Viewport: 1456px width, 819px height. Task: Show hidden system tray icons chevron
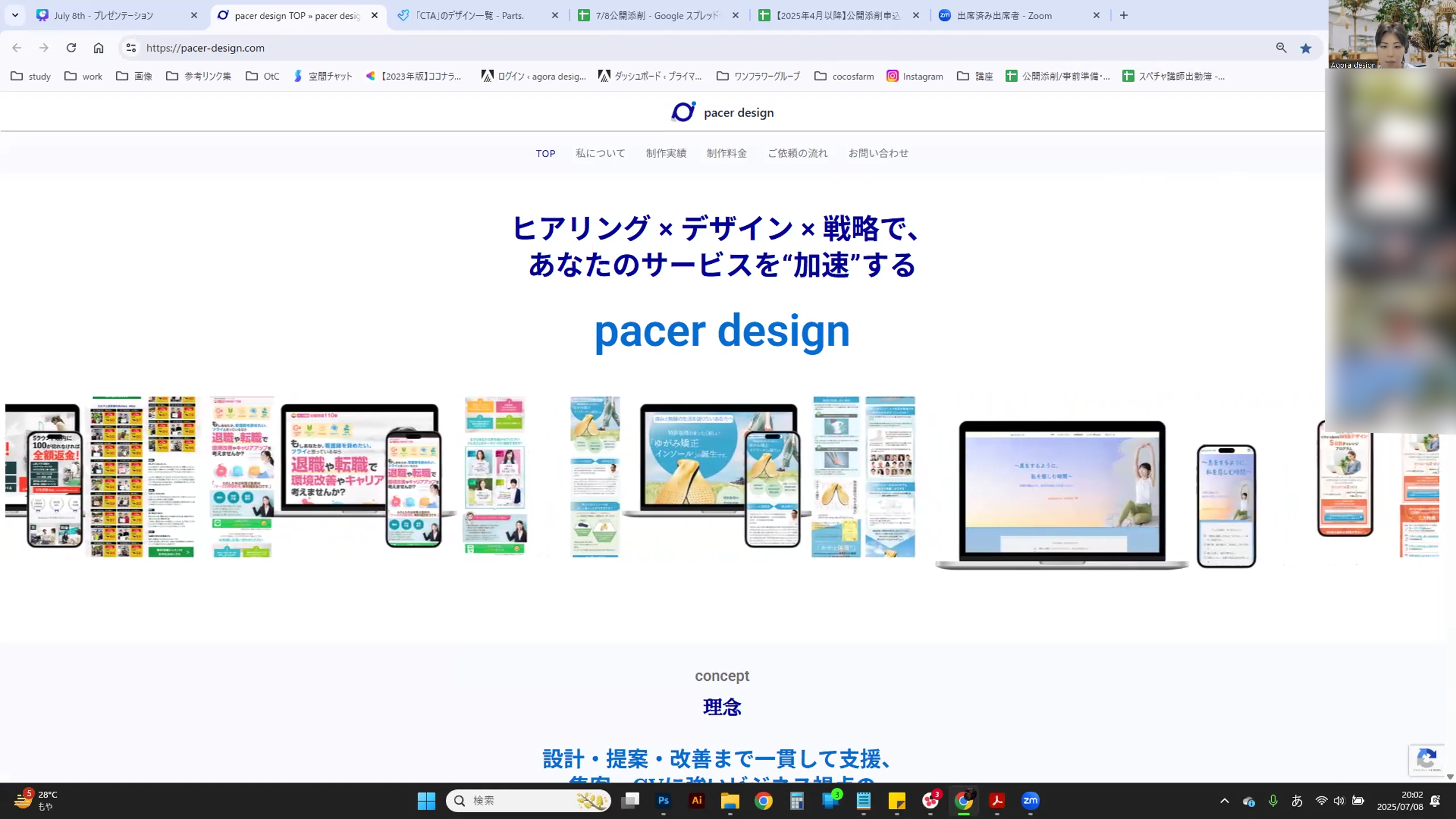coord(1225,801)
